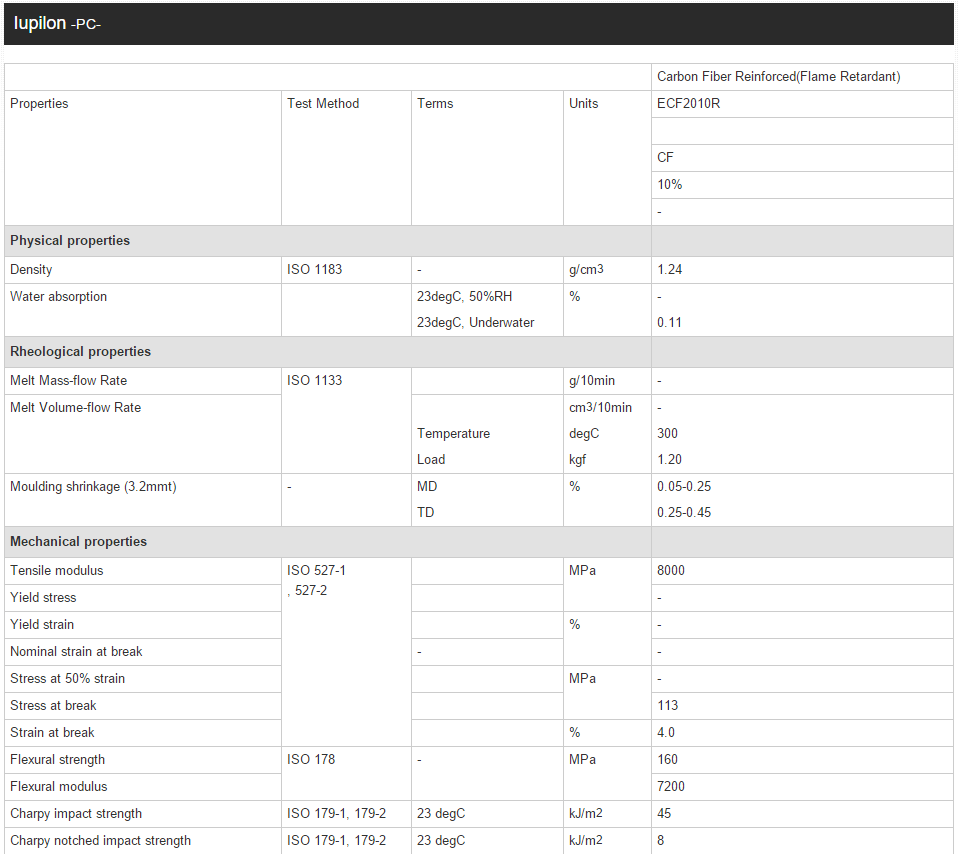The height and width of the screenshot is (854, 958).
Task: Click the load value 1.20
Action: click(669, 459)
